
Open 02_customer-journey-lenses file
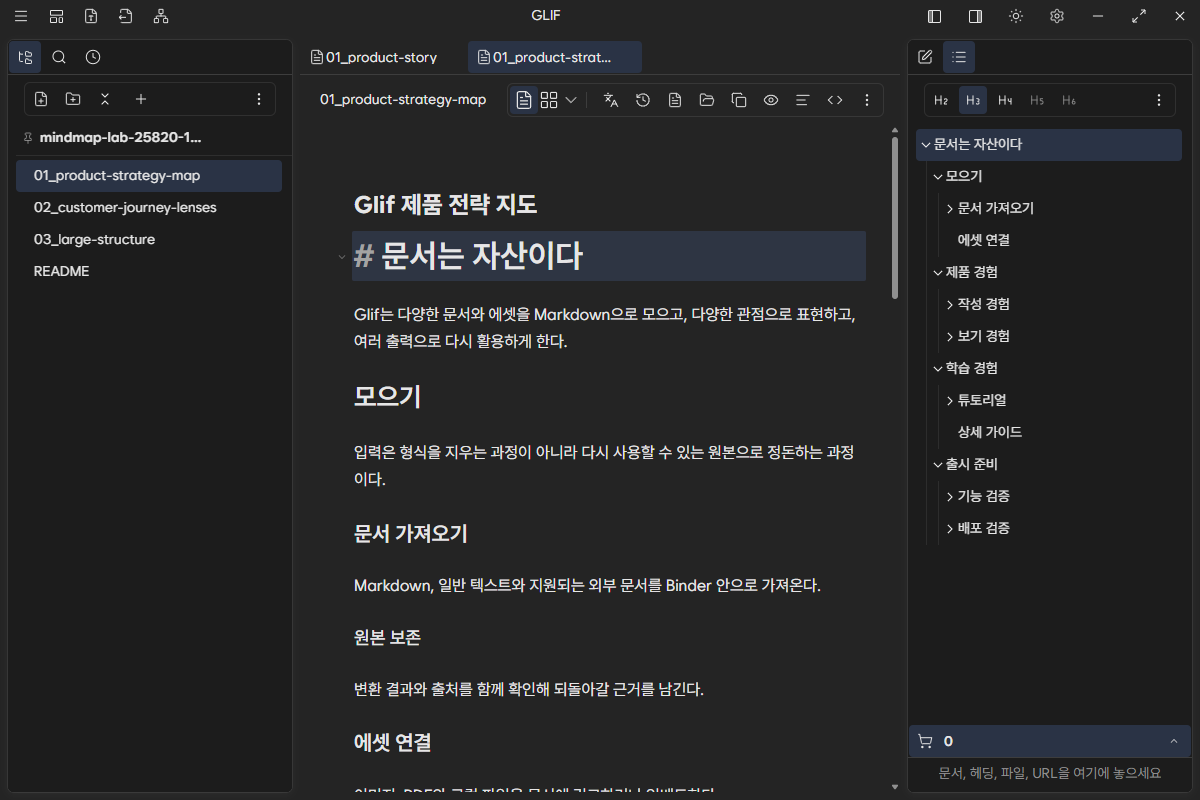[x=149, y=207]
